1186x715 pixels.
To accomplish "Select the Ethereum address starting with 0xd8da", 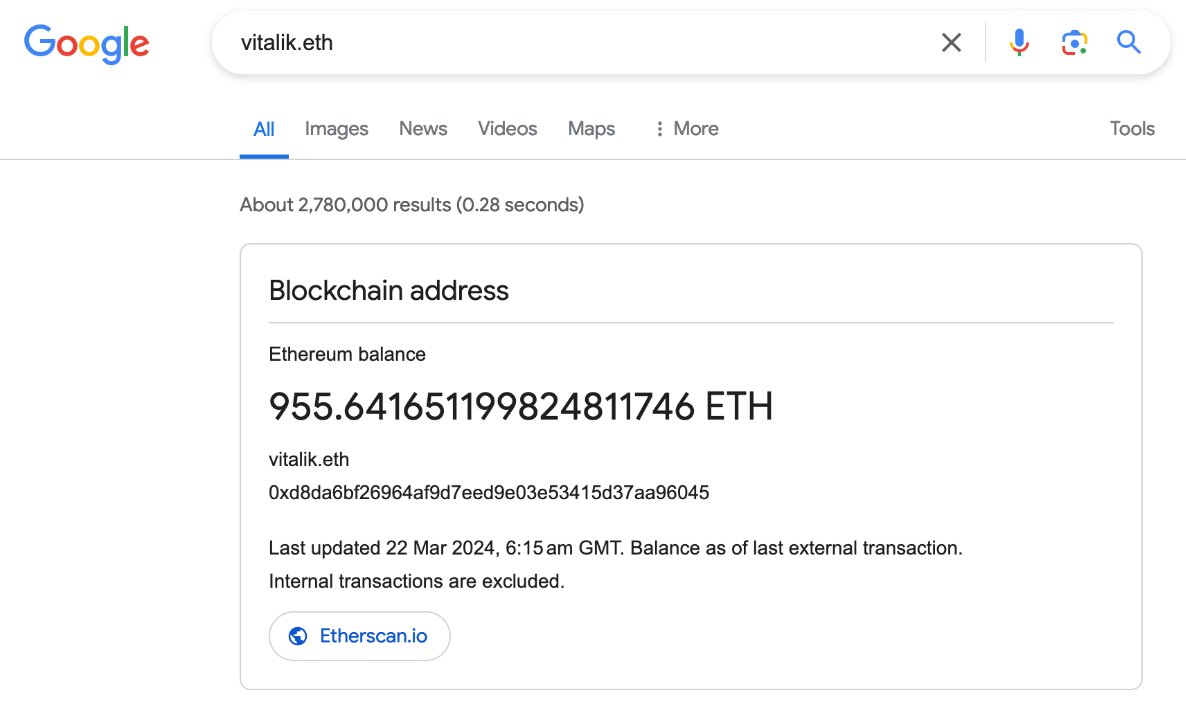I will 487,492.
